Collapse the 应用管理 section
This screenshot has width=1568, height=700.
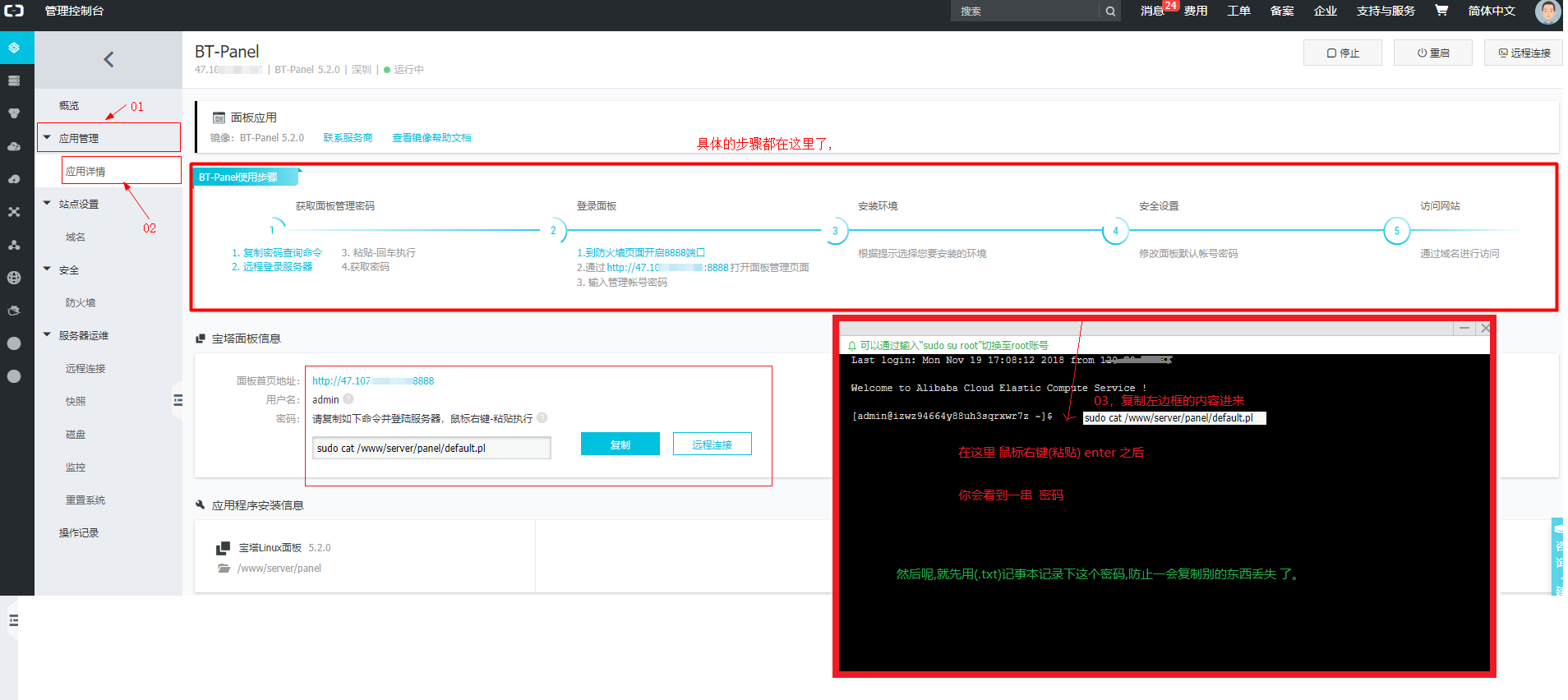(47, 138)
